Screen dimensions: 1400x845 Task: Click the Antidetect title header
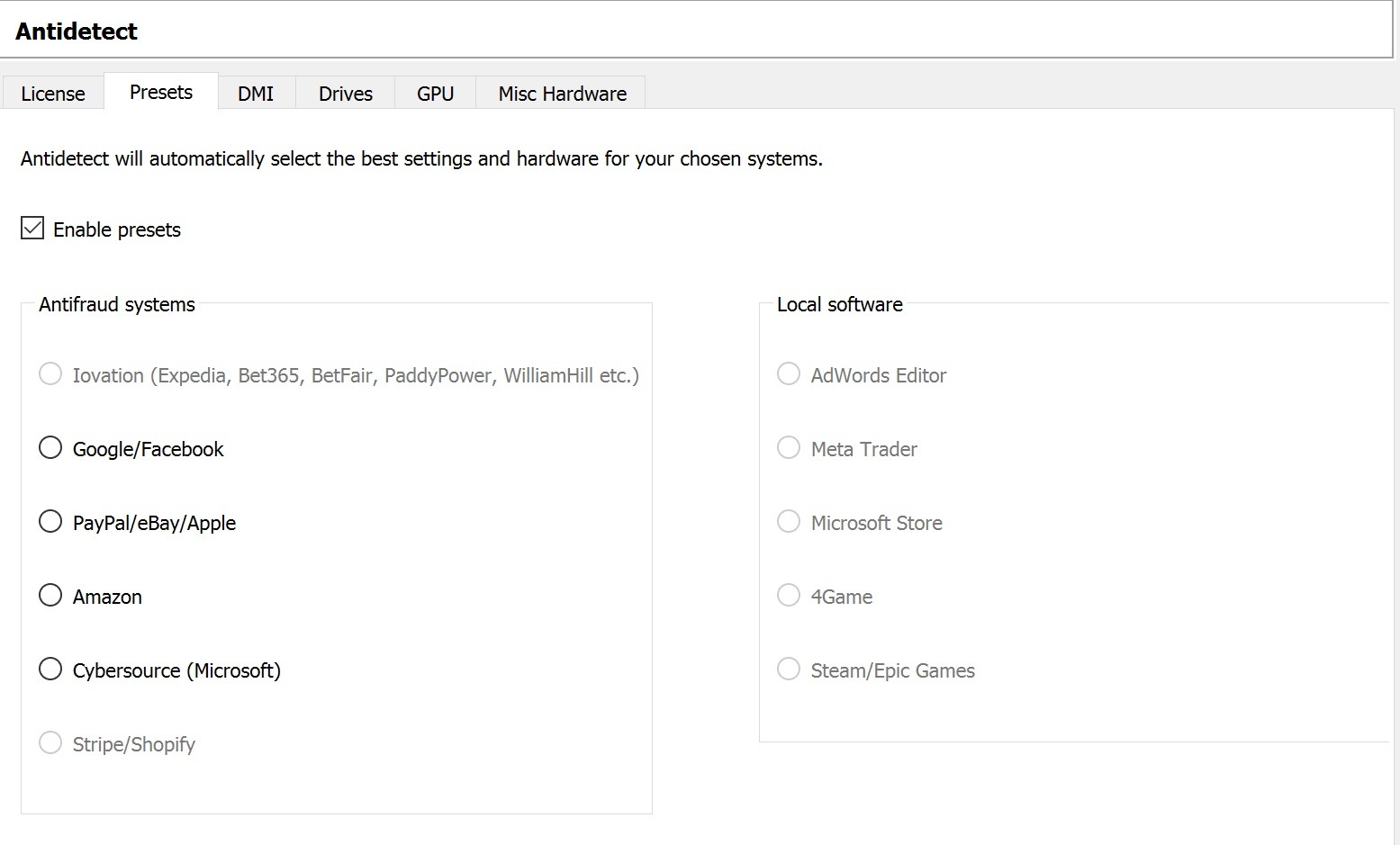point(77,31)
